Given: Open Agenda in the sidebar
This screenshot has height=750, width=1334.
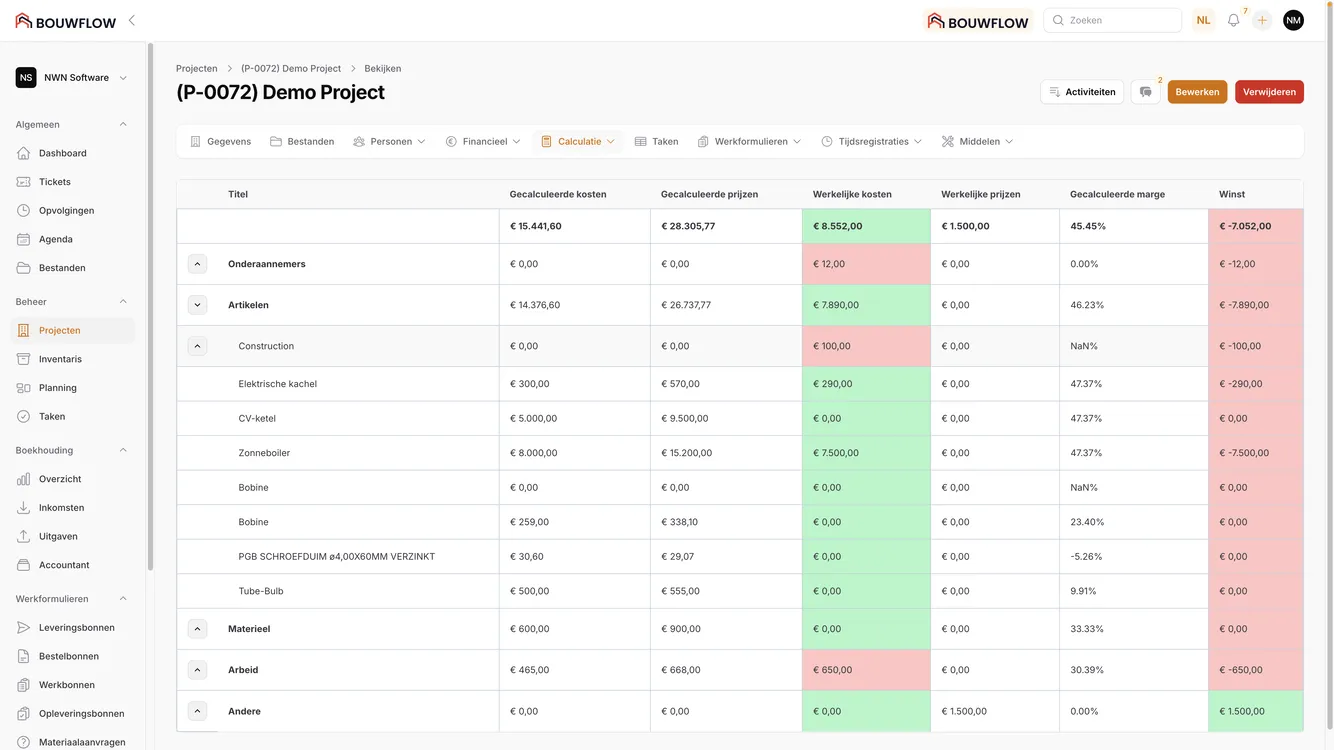Looking at the screenshot, I should click(x=55, y=239).
